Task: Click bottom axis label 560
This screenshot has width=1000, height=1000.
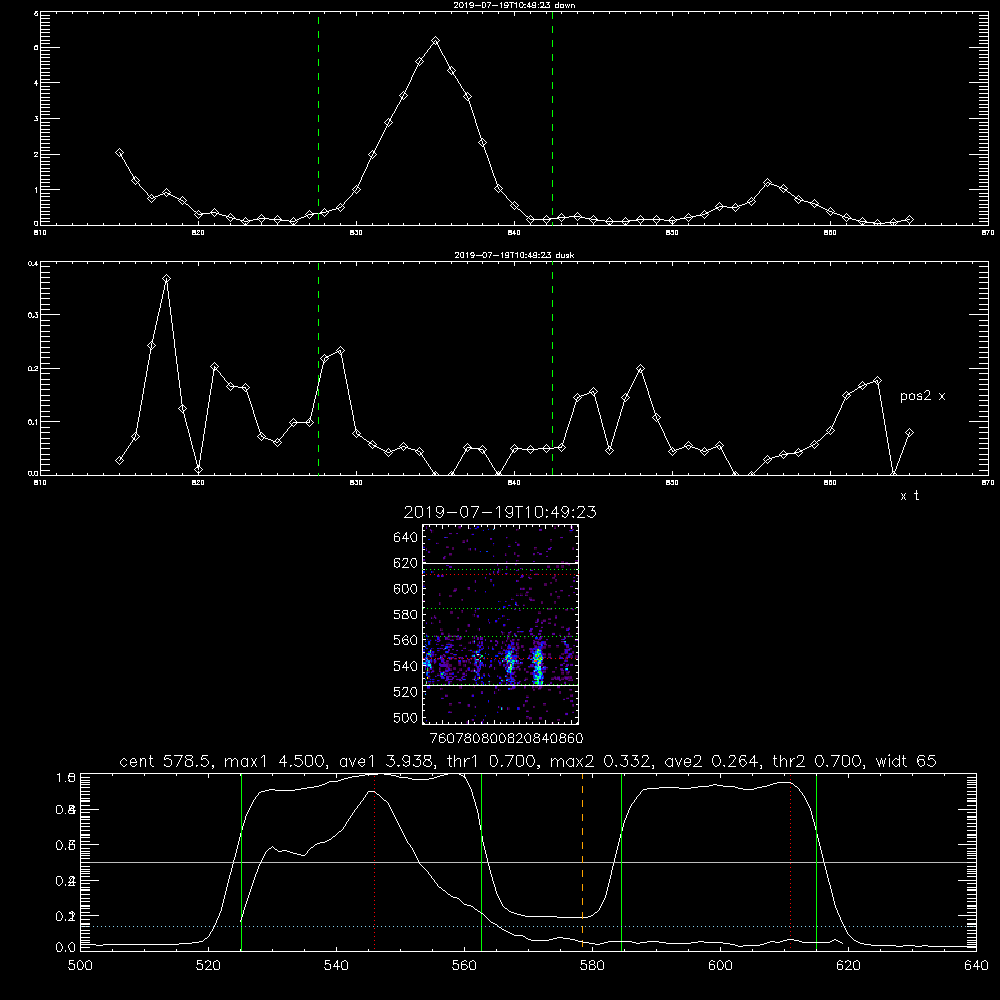Action: pyautogui.click(x=464, y=966)
